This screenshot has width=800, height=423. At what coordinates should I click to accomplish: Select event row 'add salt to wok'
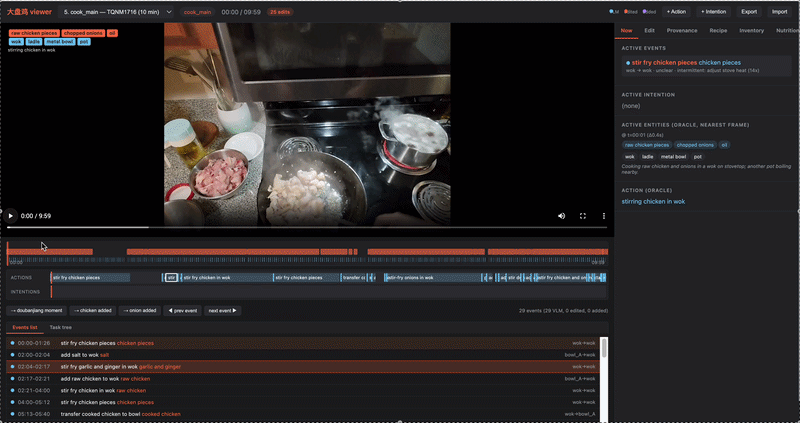click(x=303, y=355)
